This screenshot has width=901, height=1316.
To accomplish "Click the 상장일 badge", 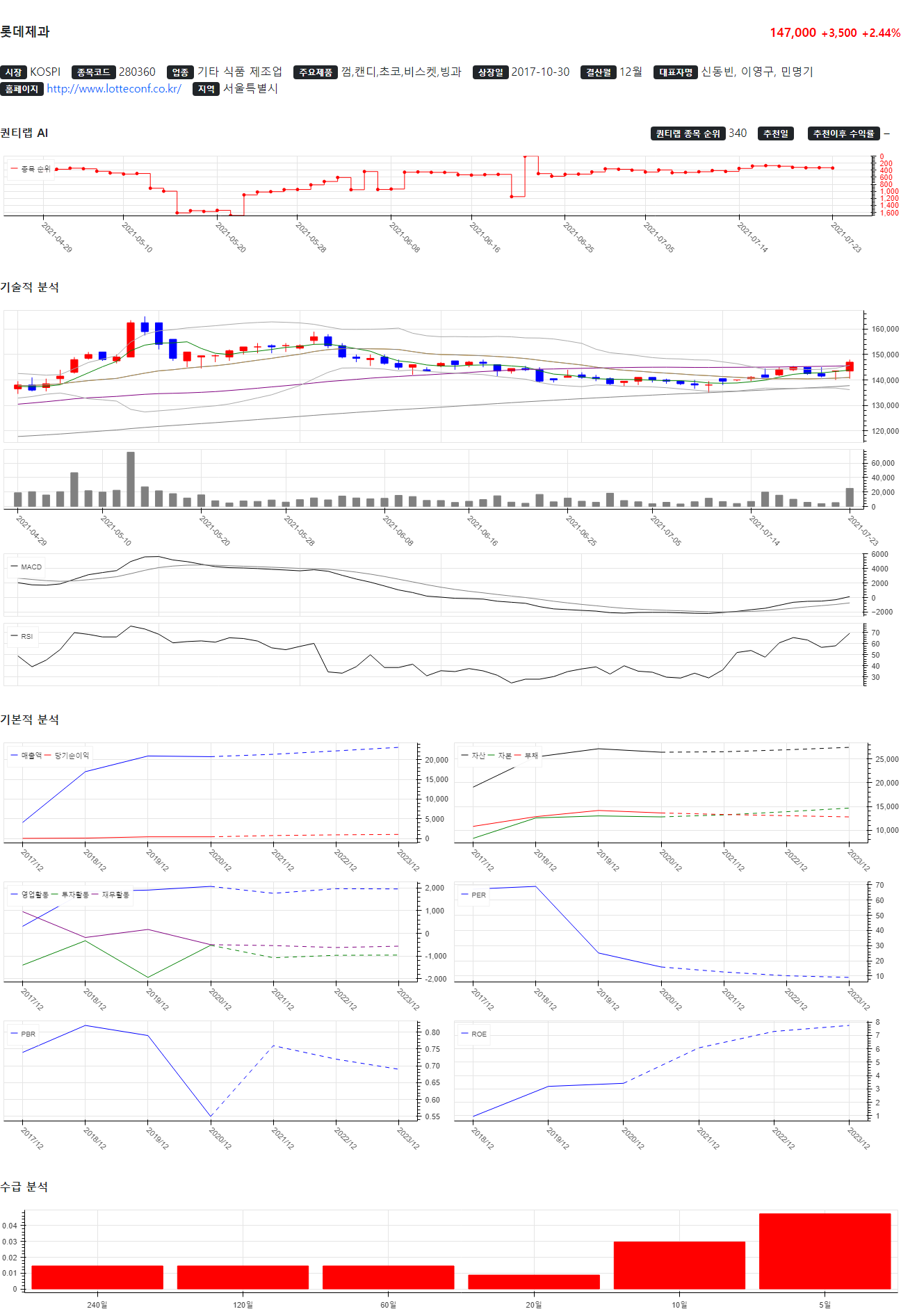I will coord(490,72).
